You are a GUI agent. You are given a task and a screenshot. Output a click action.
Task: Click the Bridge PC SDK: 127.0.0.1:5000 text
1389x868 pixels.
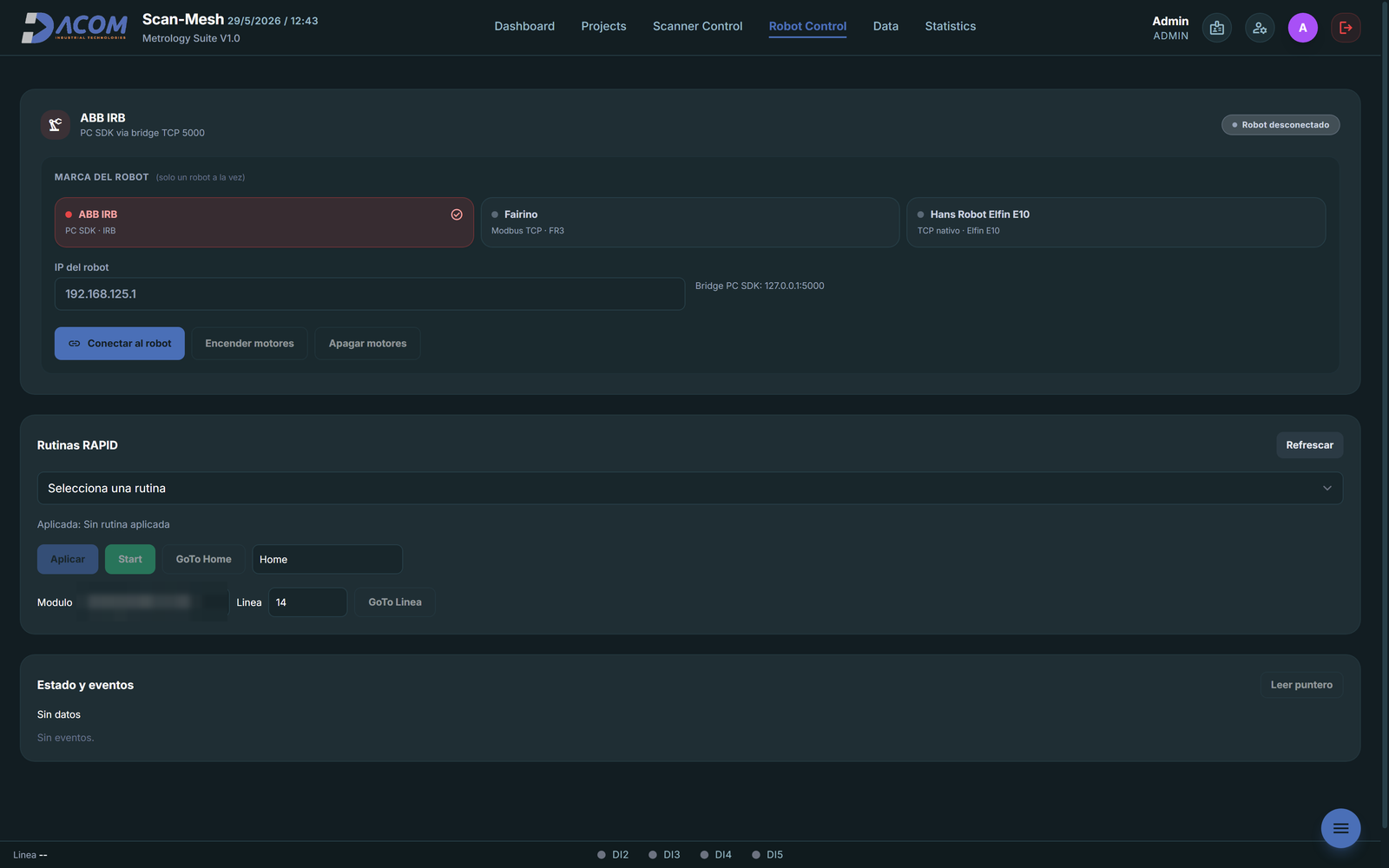click(x=760, y=286)
